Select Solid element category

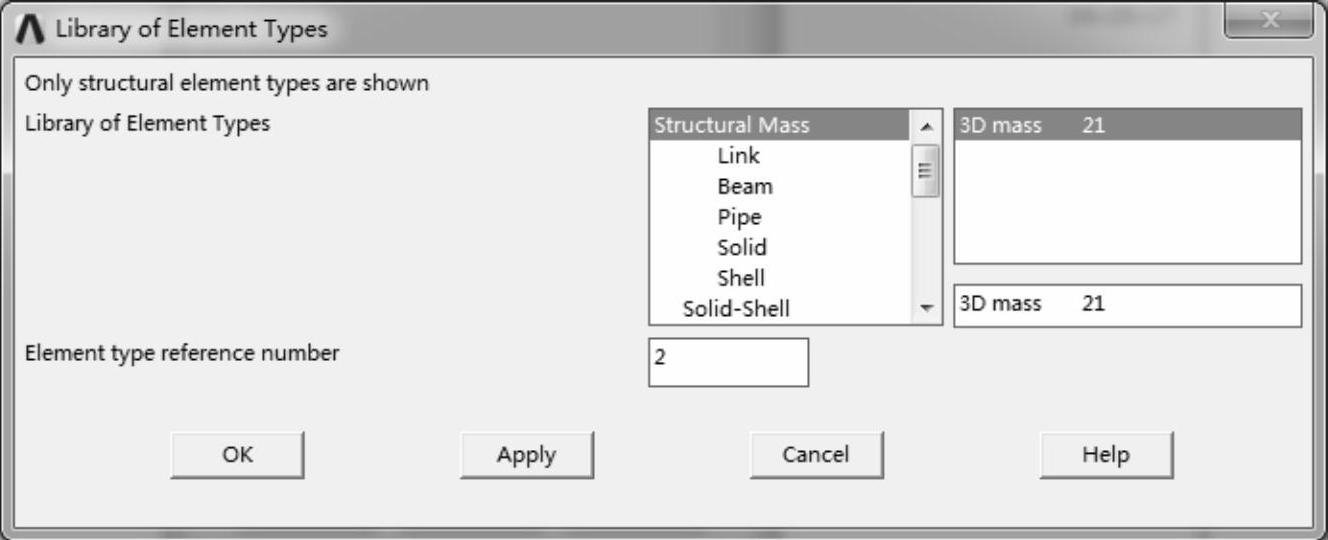(742, 247)
